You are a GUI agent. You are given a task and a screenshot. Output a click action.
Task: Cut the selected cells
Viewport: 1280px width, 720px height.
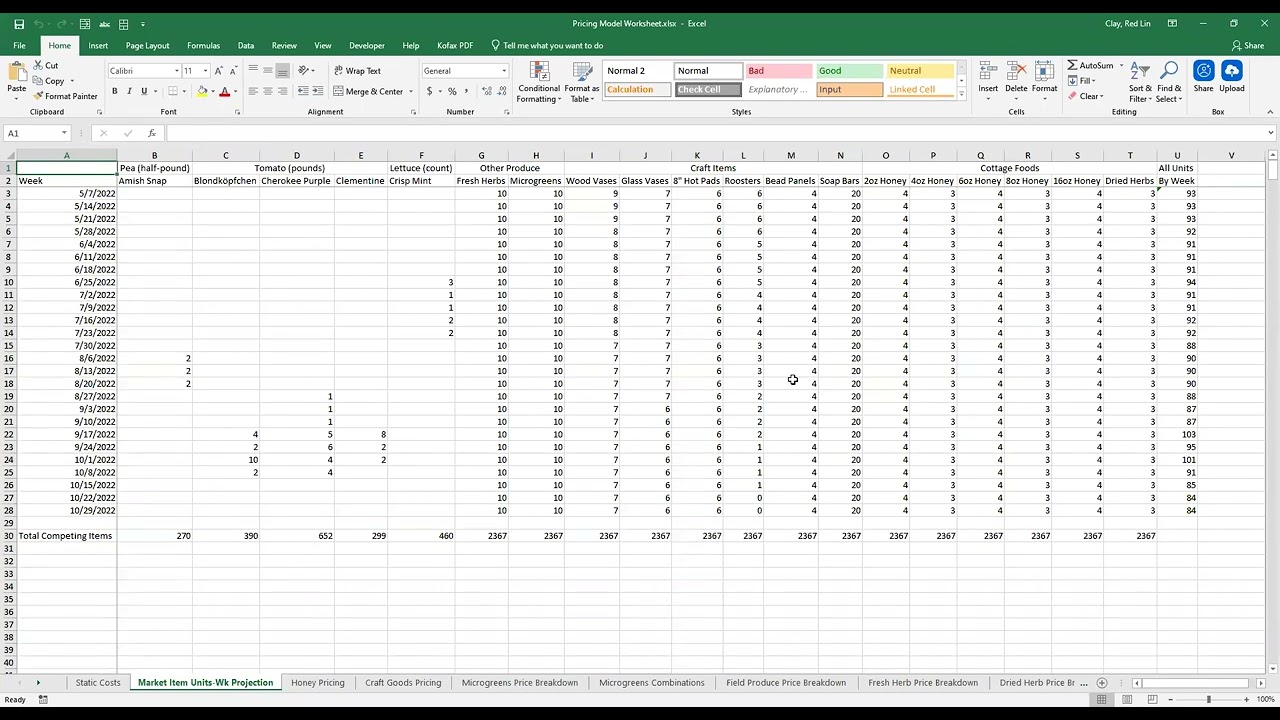coord(46,66)
